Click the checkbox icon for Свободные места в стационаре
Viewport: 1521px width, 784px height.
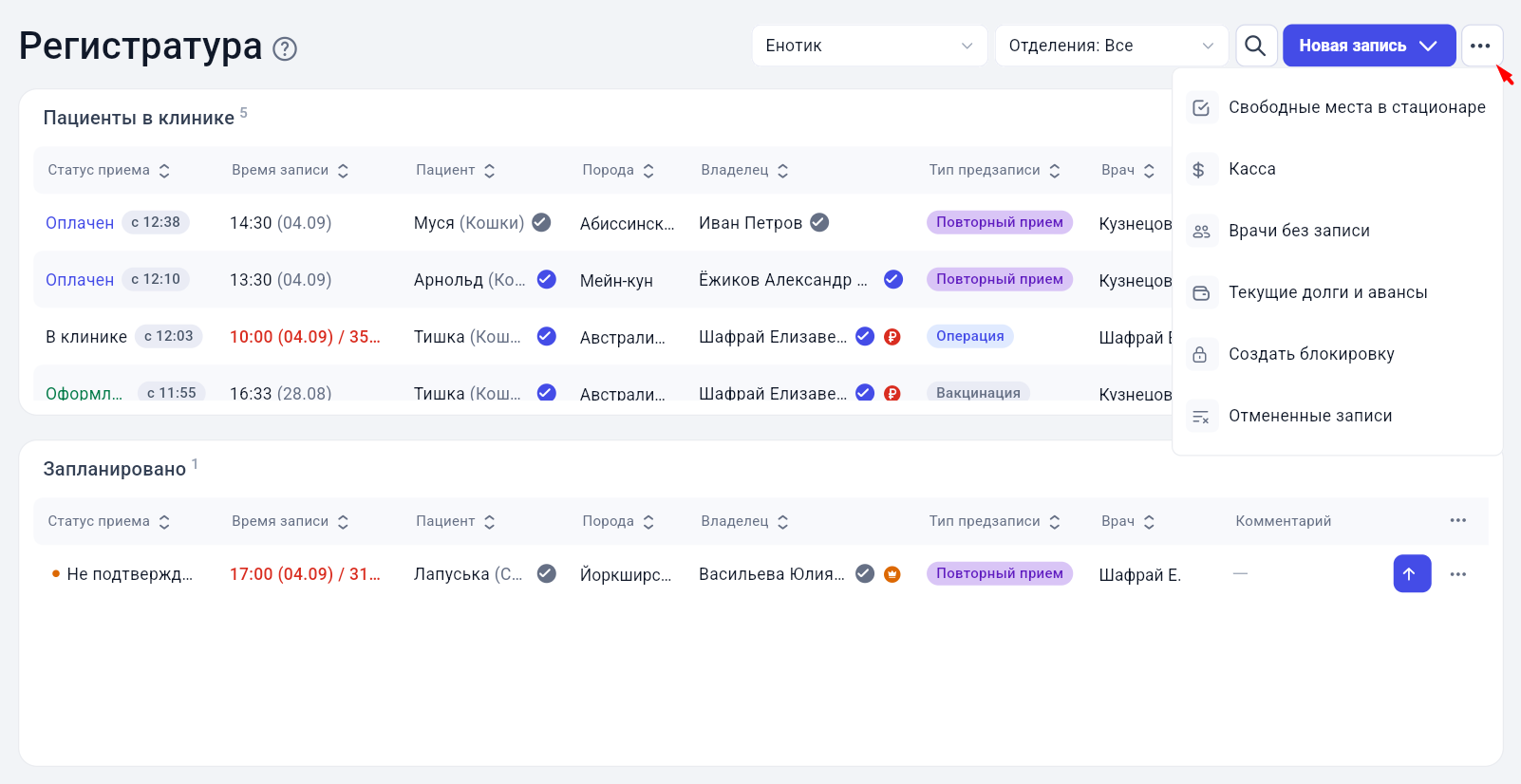pyautogui.click(x=1201, y=107)
